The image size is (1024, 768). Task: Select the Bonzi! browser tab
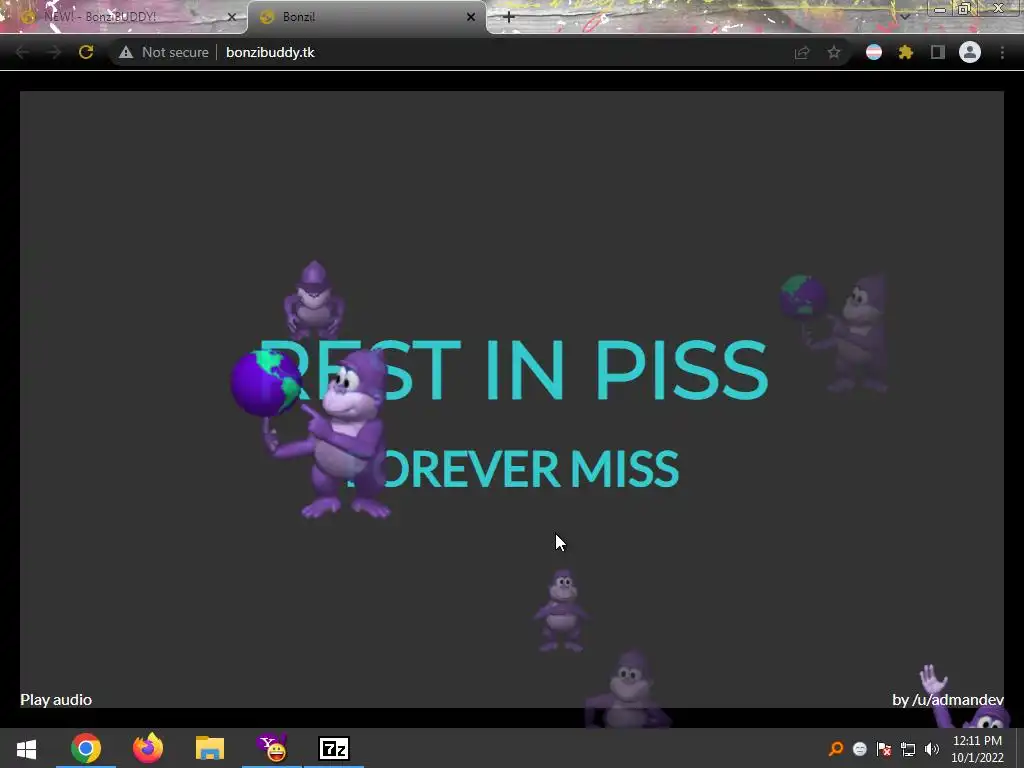click(x=366, y=17)
